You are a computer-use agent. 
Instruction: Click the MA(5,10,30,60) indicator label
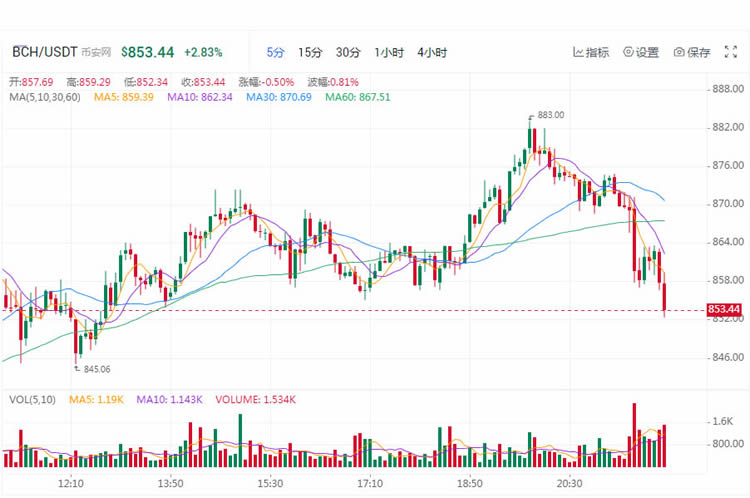[x=45, y=97]
